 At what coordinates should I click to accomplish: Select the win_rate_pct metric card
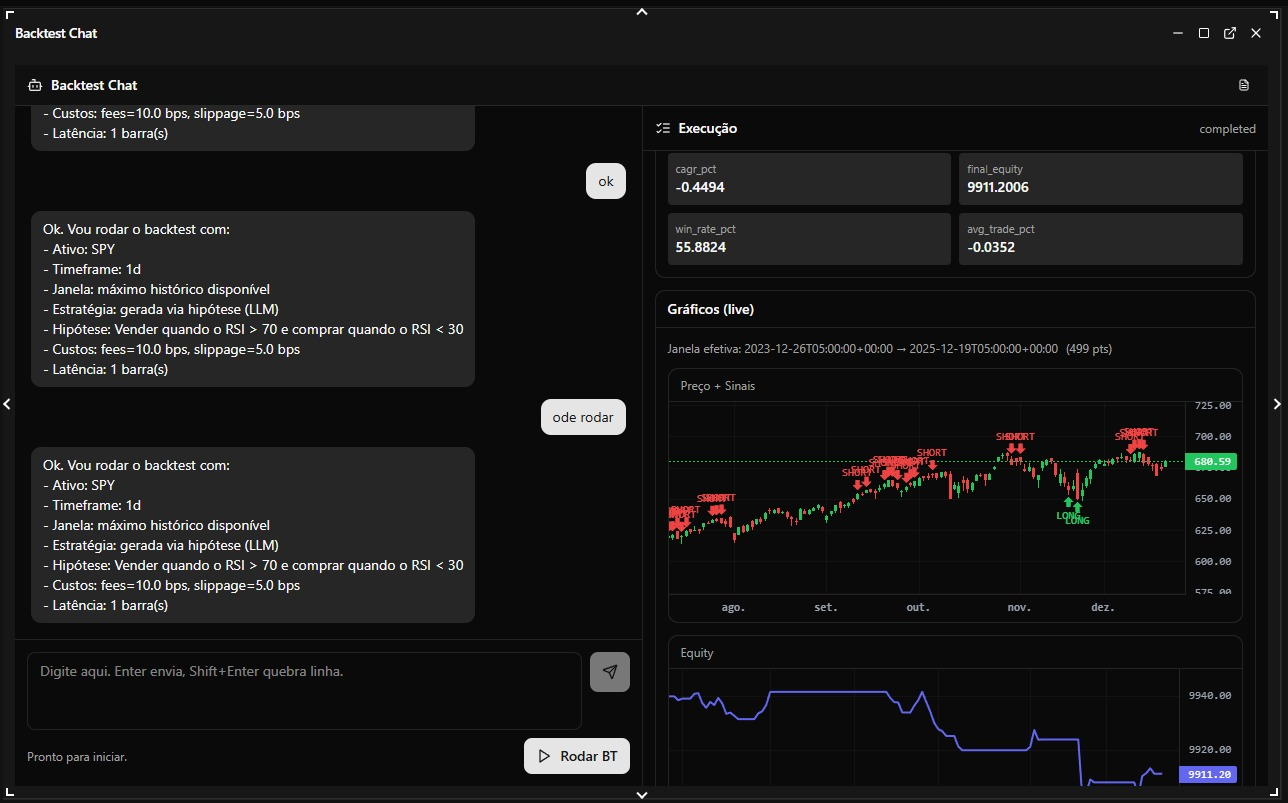(x=809, y=239)
